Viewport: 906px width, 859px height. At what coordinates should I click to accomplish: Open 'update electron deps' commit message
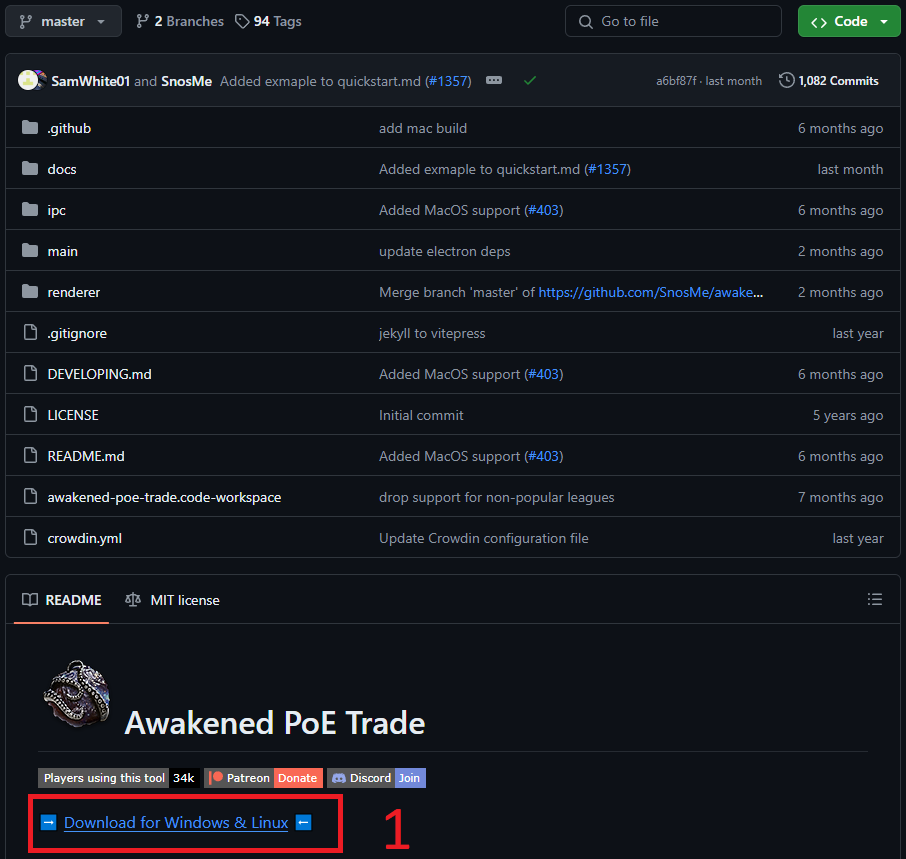tap(444, 251)
